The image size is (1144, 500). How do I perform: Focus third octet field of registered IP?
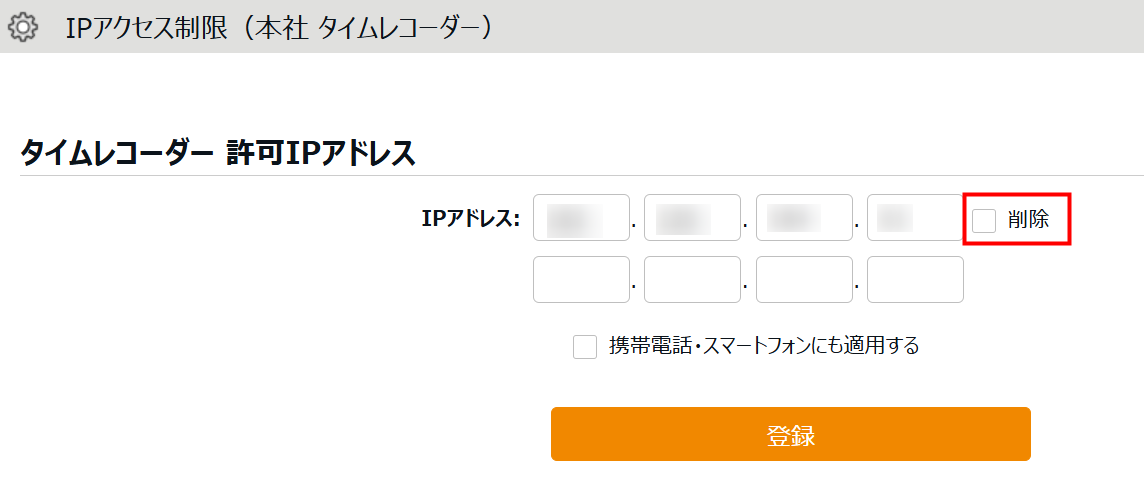click(804, 218)
